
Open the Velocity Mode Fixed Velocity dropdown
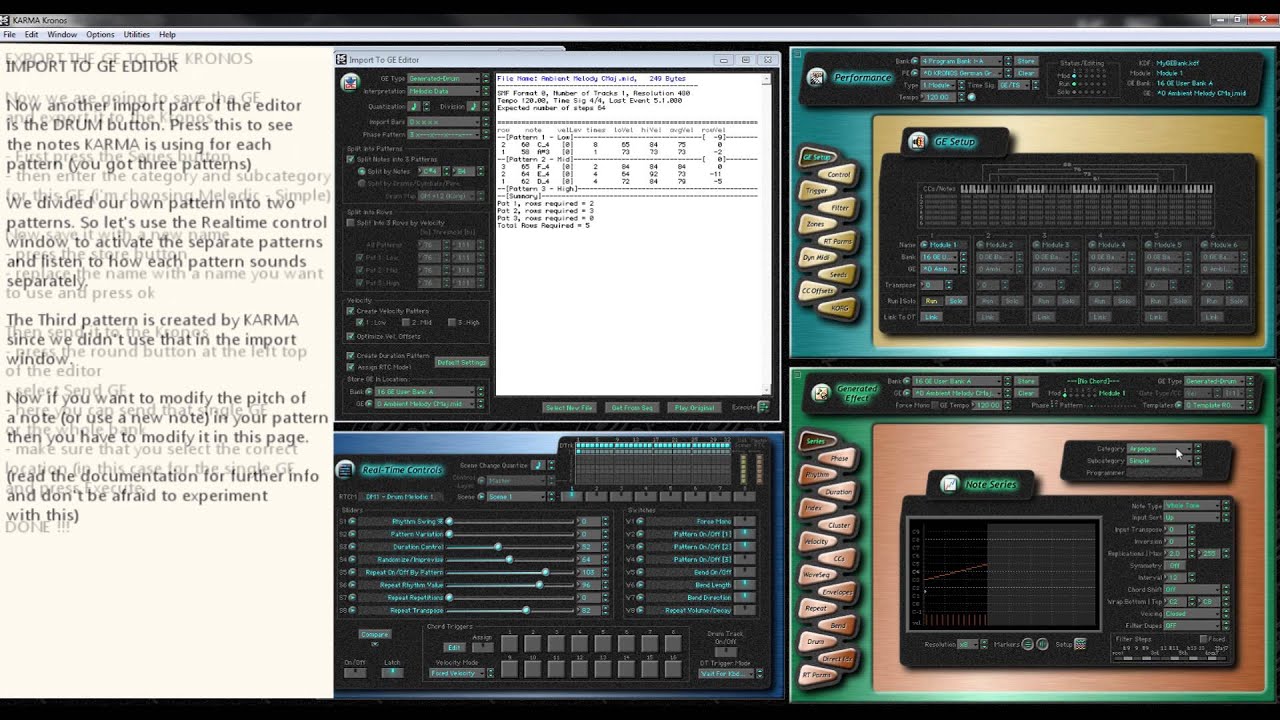[457, 673]
